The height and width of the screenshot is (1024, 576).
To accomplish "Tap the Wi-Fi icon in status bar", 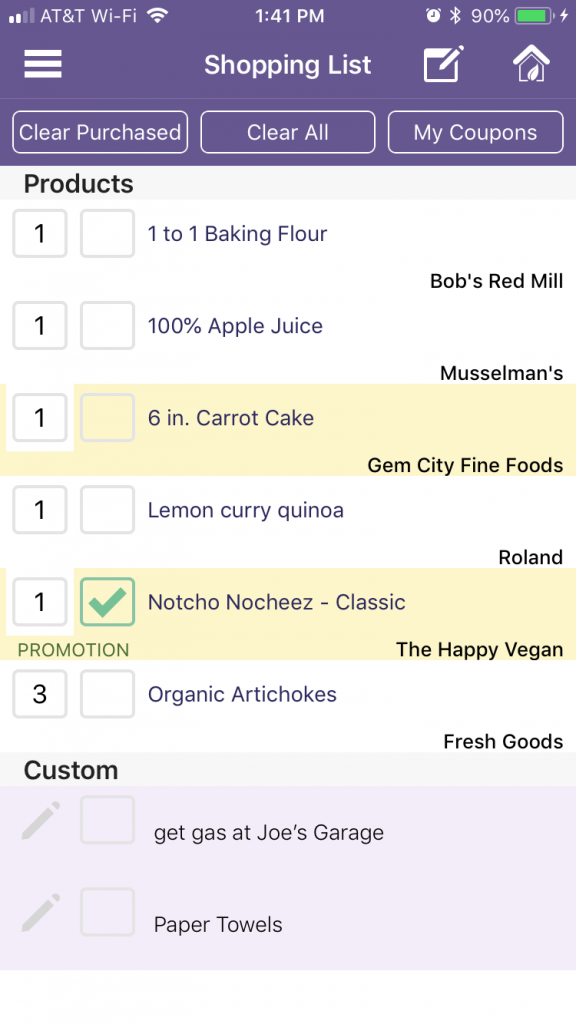I will (157, 16).
